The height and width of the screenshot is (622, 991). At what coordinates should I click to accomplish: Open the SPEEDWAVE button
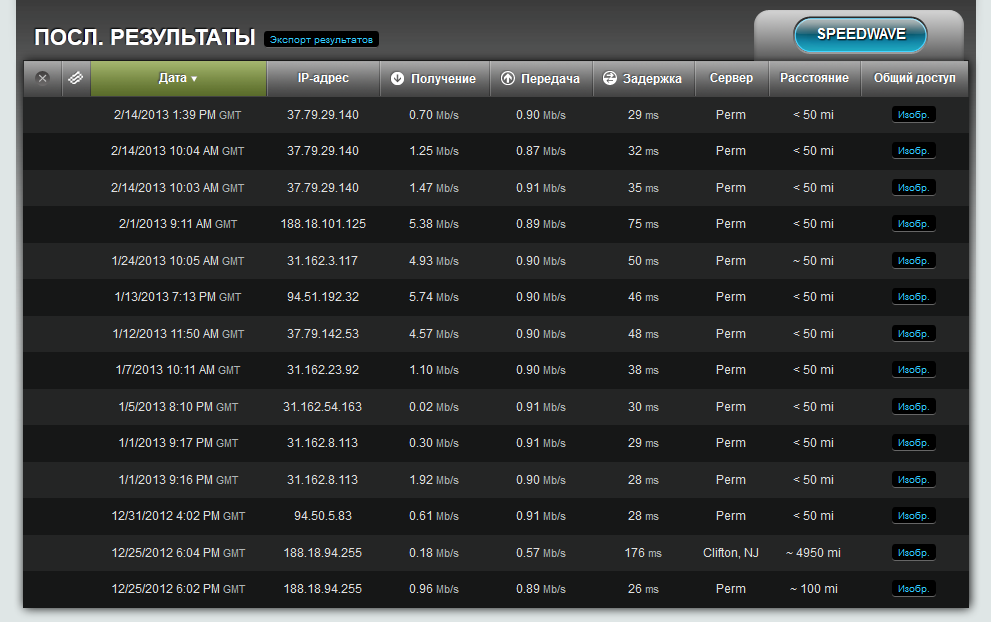click(x=860, y=35)
